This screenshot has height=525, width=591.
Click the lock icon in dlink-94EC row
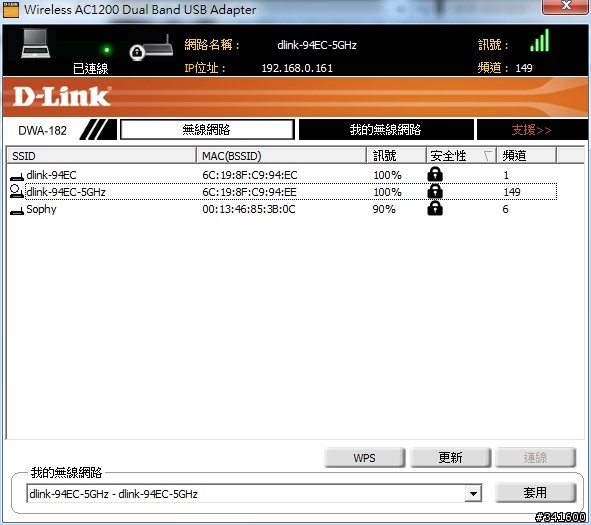coord(435,174)
